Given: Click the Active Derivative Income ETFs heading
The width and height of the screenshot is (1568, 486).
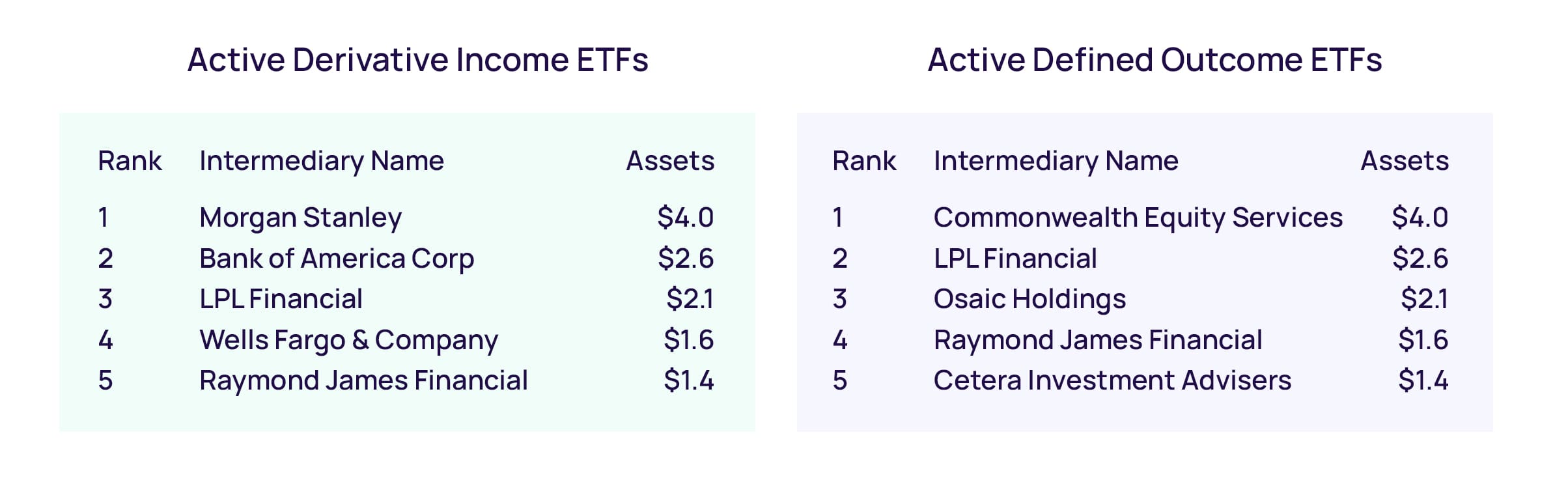Looking at the screenshot, I should [x=417, y=60].
